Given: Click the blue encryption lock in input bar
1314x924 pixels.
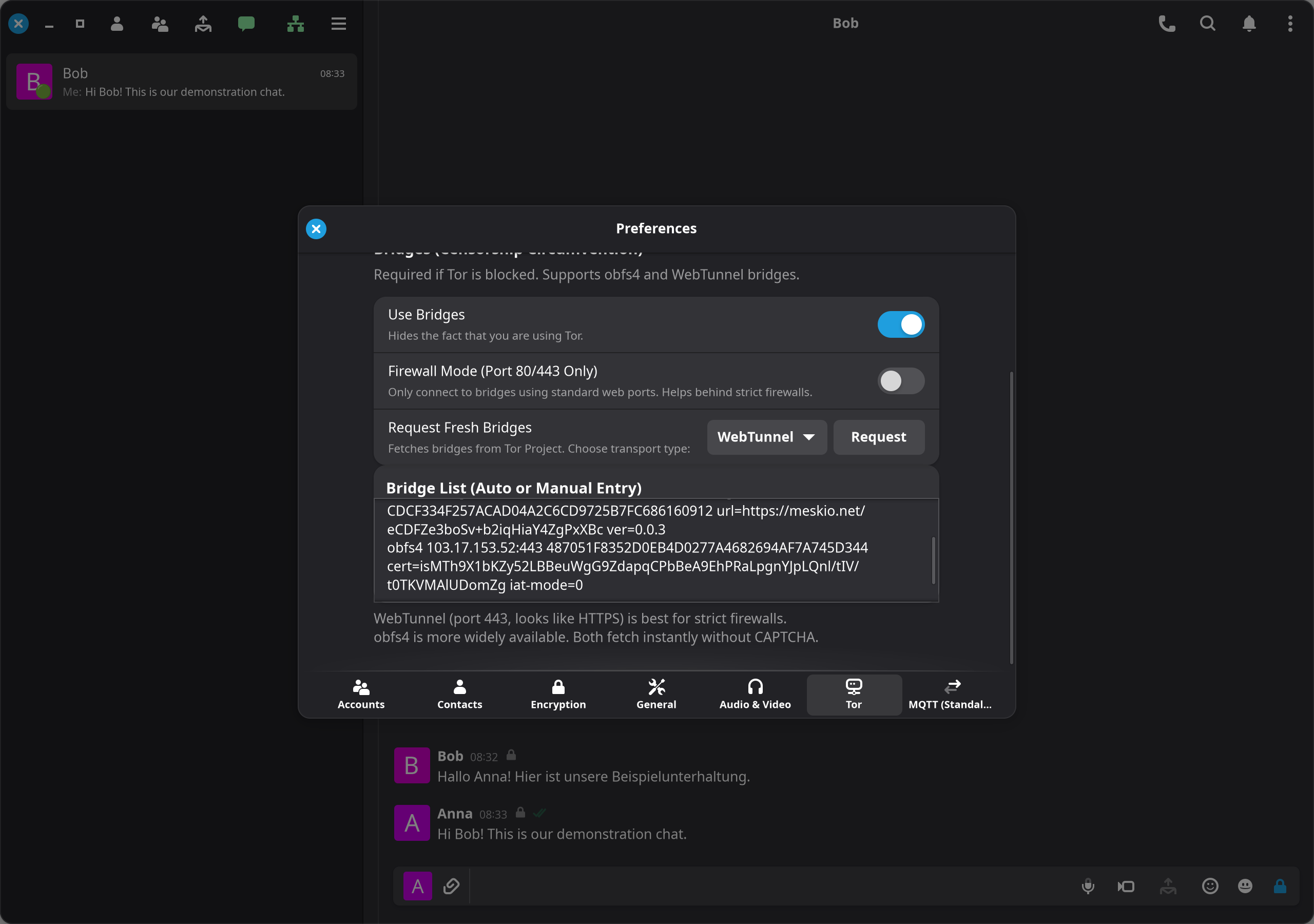Looking at the screenshot, I should tap(1280, 886).
